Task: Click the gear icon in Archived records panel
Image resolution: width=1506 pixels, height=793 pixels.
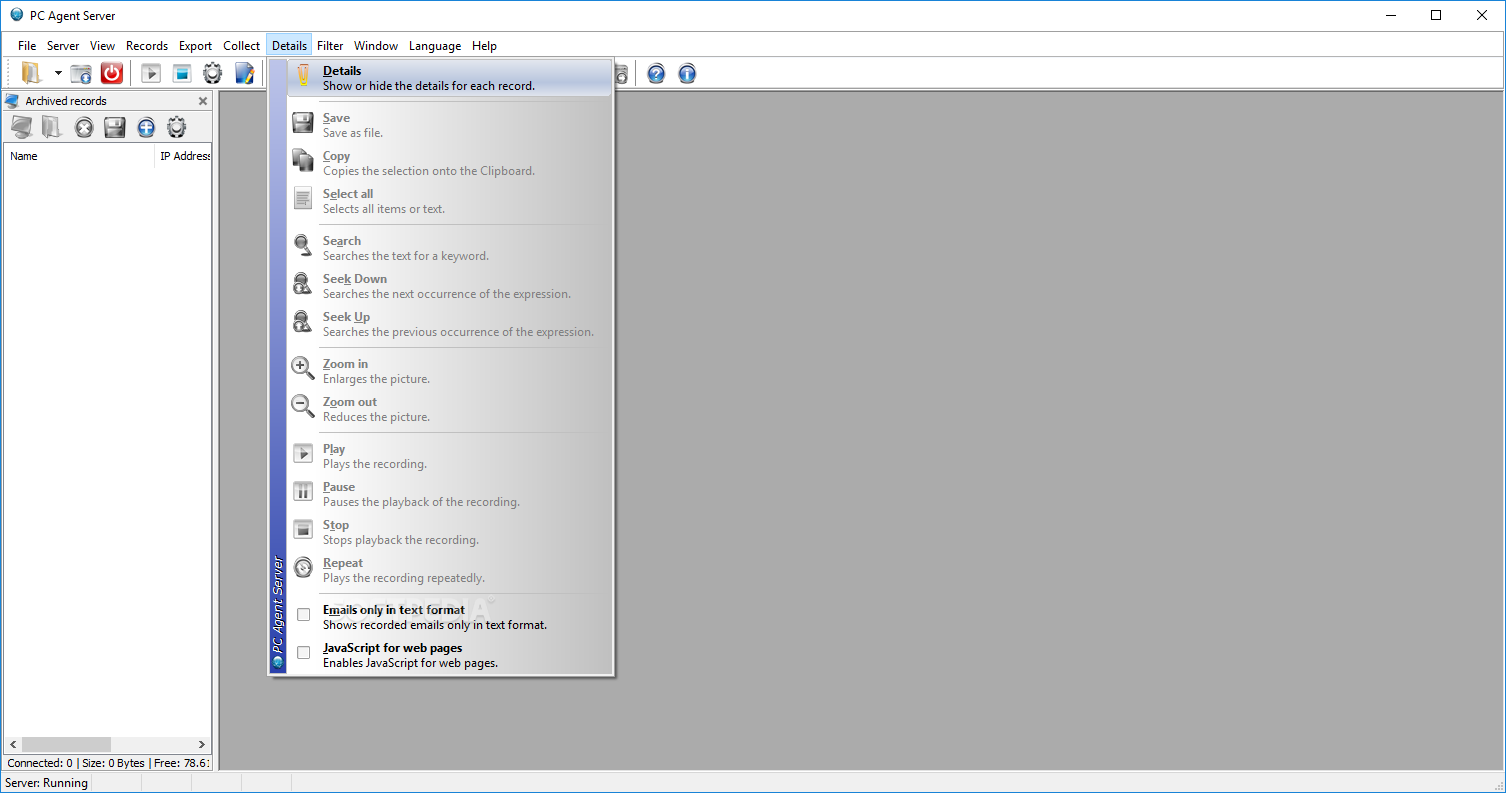Action: click(x=177, y=127)
